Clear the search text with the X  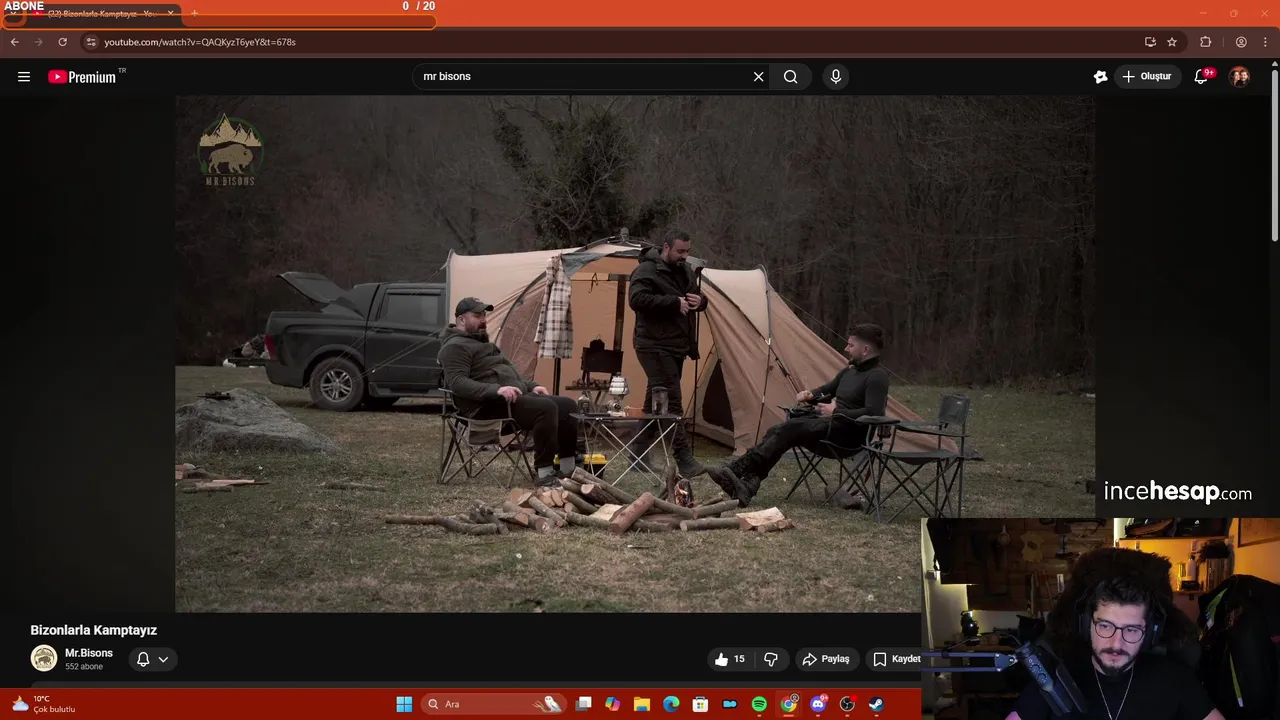point(758,76)
